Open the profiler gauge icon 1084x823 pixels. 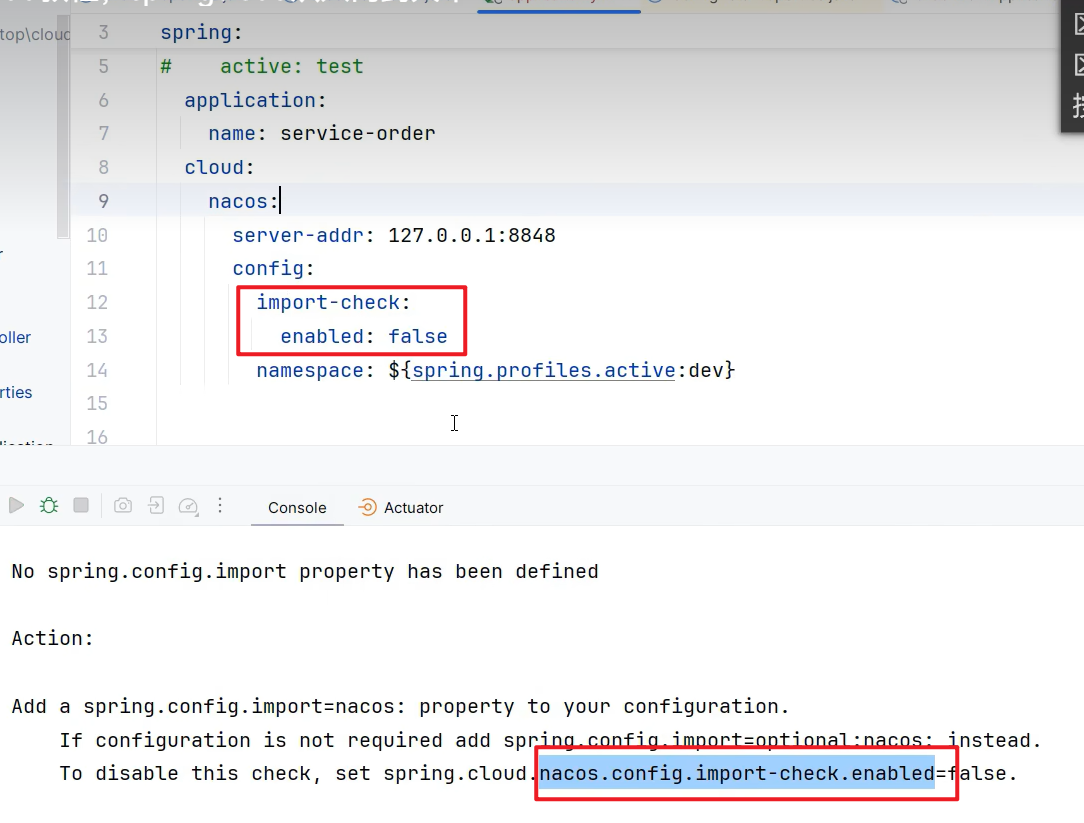tap(188, 506)
